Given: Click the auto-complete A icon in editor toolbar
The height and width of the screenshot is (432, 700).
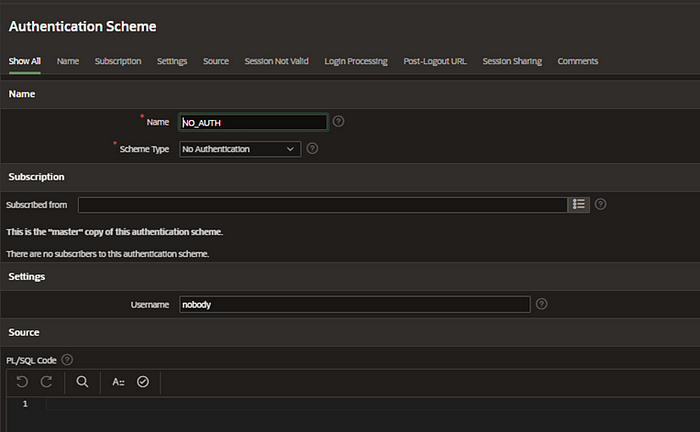Looking at the screenshot, I should (x=118, y=382).
